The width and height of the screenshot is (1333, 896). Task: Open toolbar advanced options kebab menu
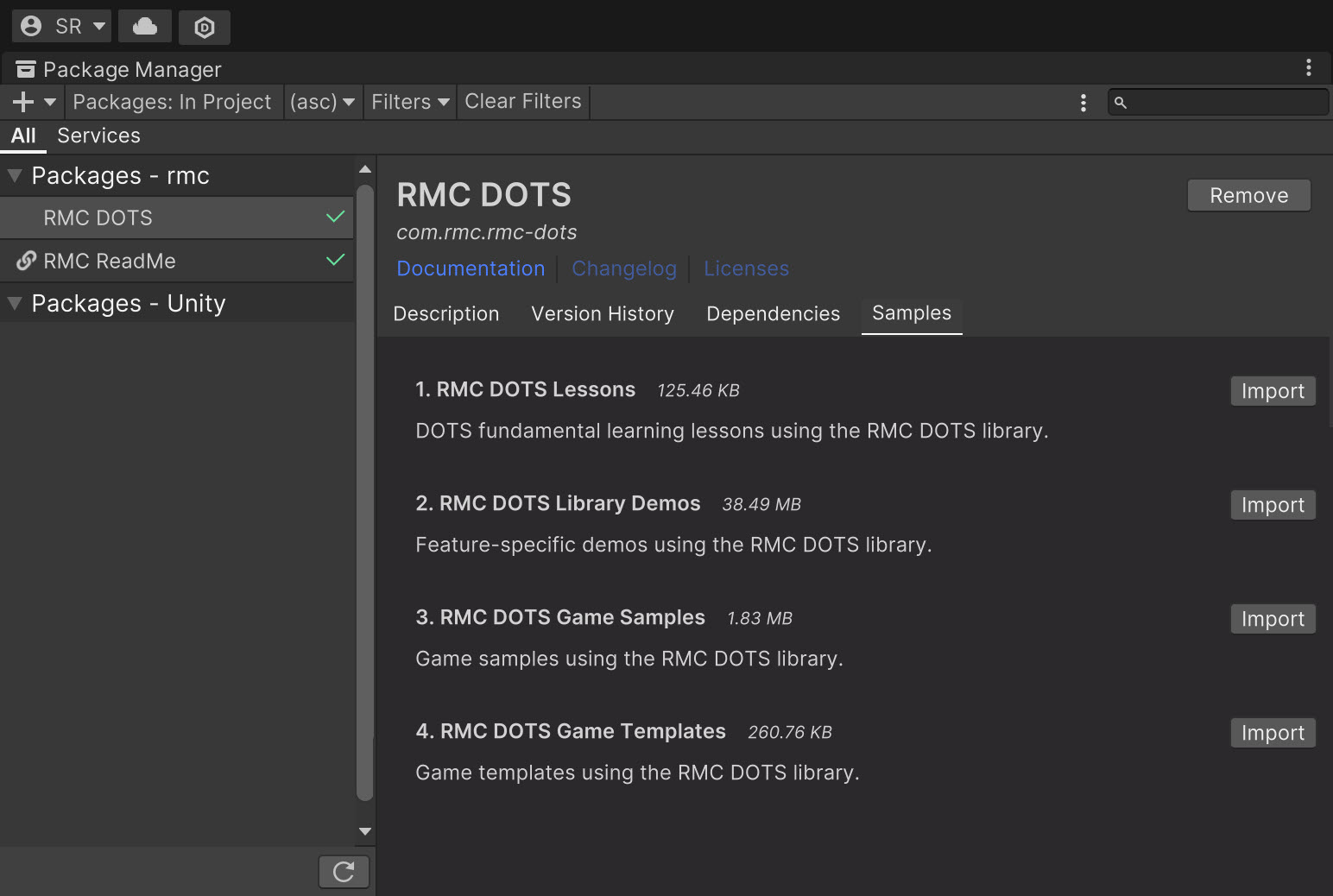coord(1083,103)
